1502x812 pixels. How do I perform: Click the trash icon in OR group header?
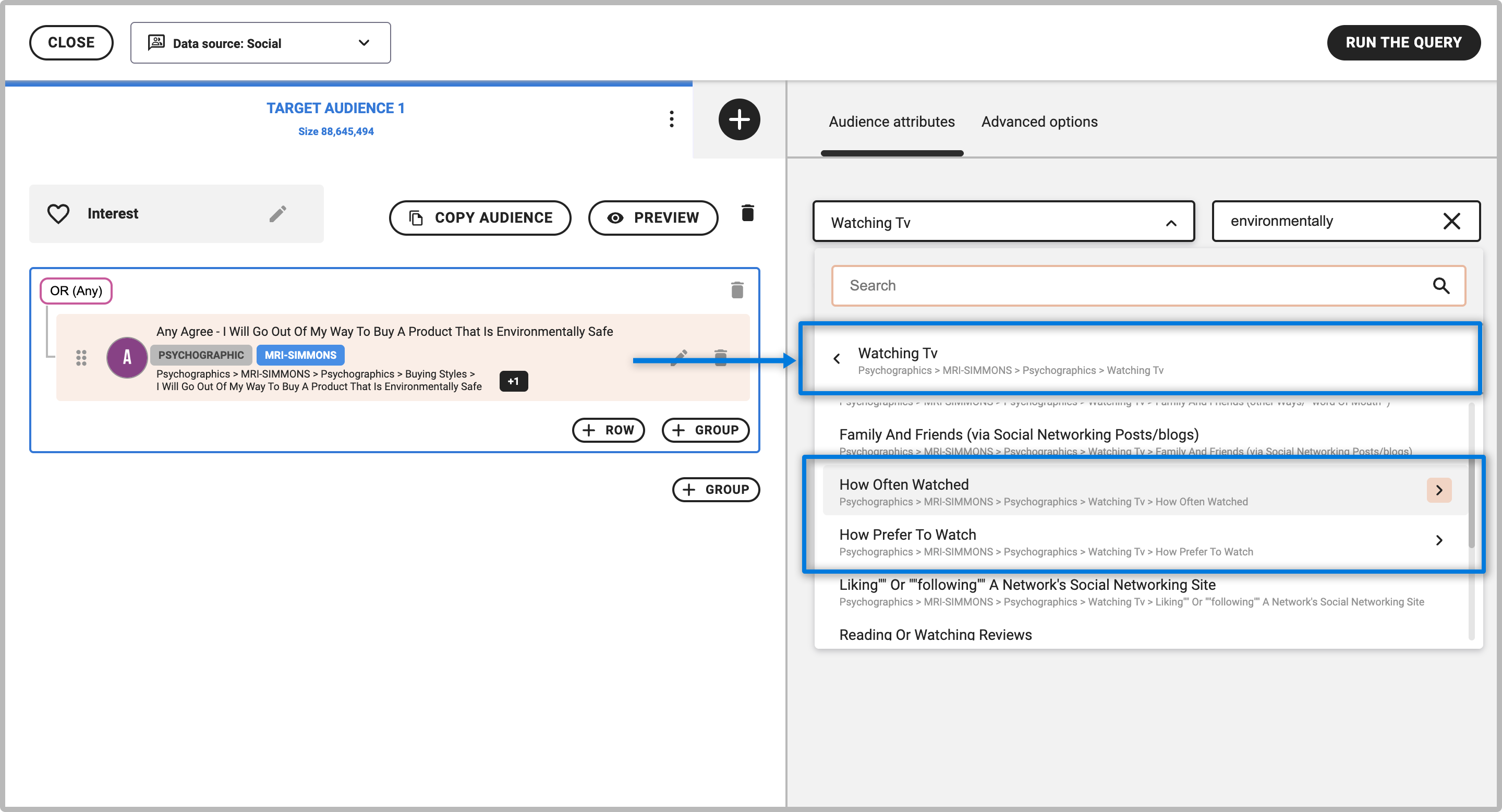coord(737,290)
